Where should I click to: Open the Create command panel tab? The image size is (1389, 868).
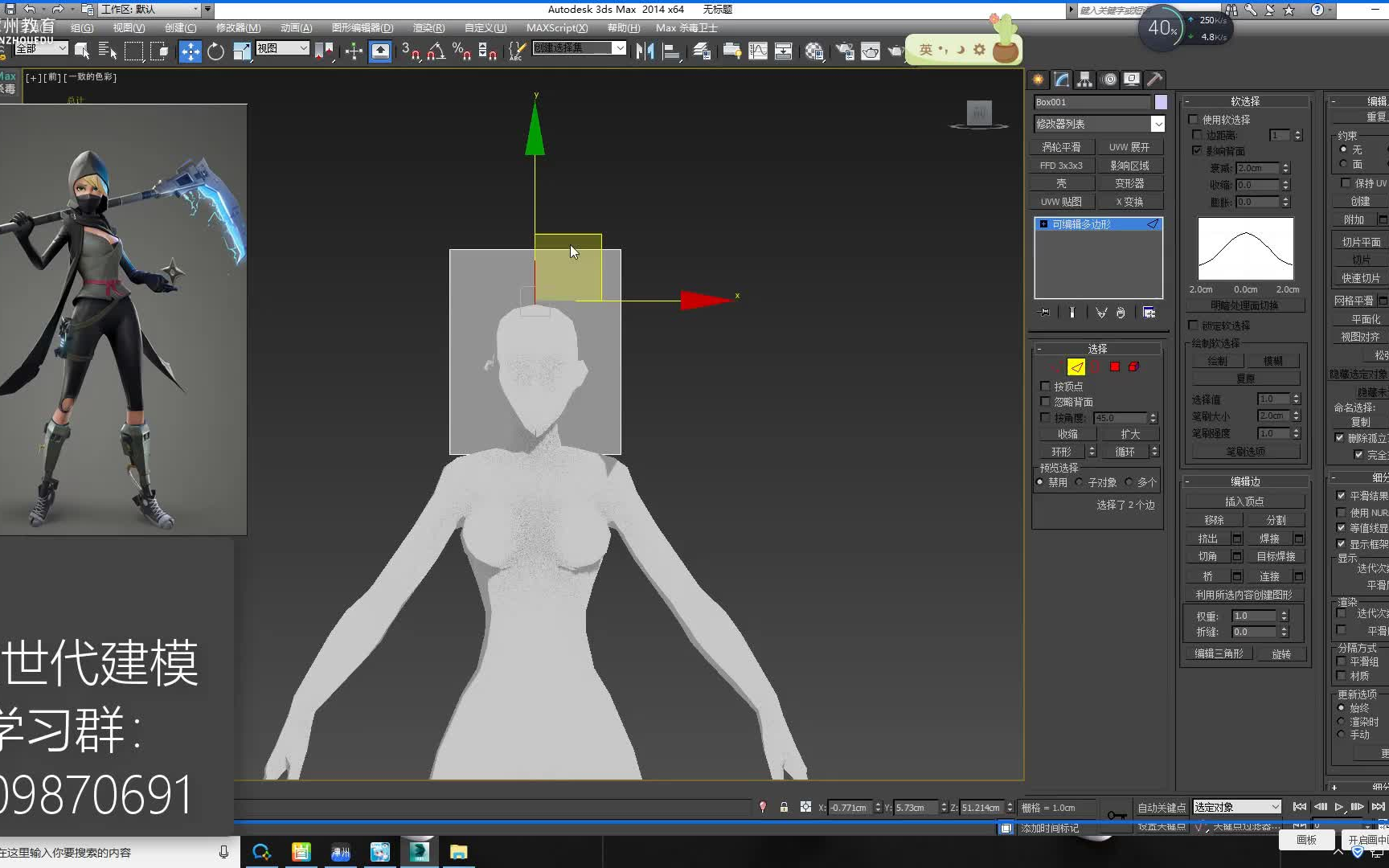[x=1039, y=79]
